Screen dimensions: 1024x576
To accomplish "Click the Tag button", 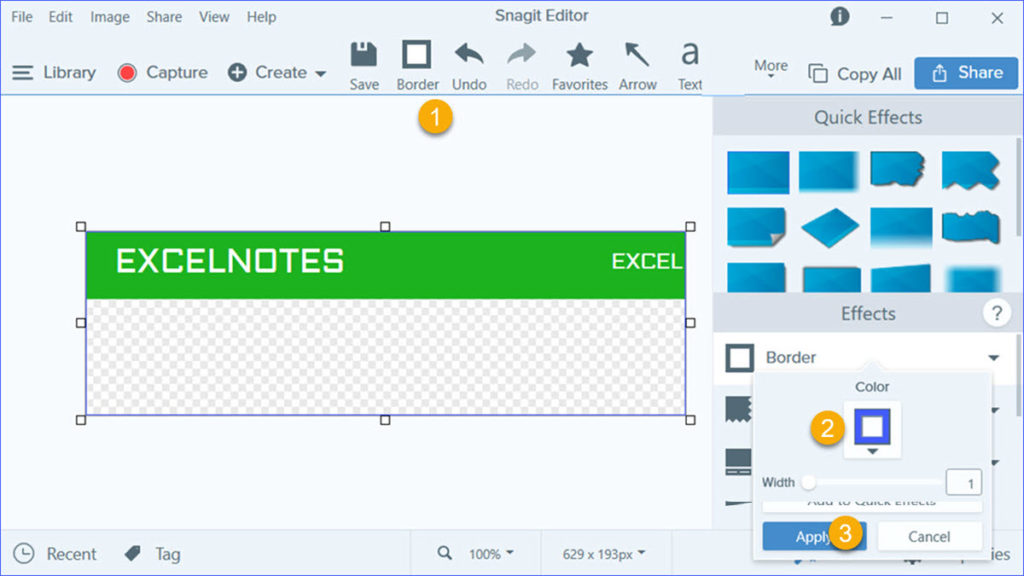I will [152, 554].
